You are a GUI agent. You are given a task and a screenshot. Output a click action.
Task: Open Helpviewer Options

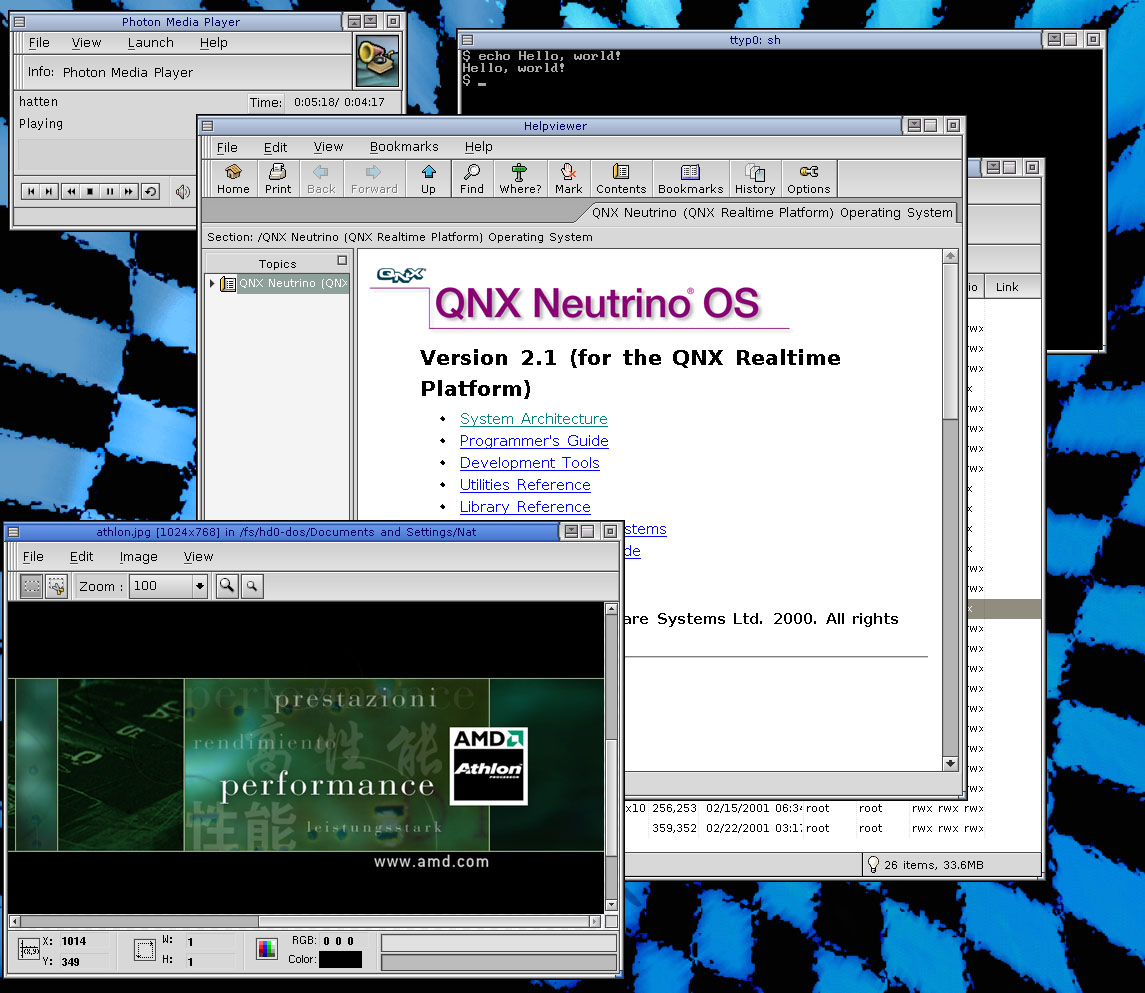click(x=808, y=179)
